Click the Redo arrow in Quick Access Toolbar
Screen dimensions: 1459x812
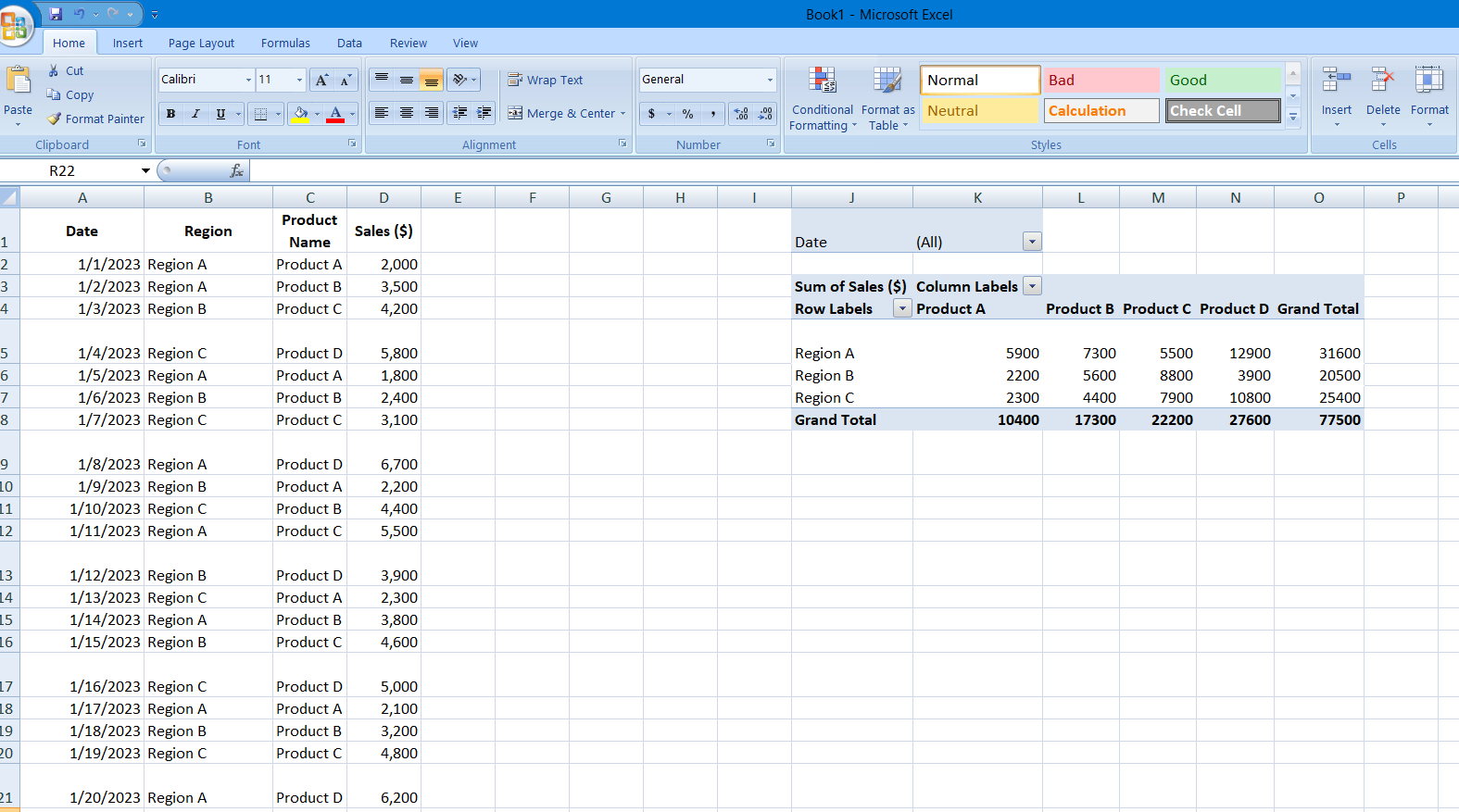coord(113,14)
